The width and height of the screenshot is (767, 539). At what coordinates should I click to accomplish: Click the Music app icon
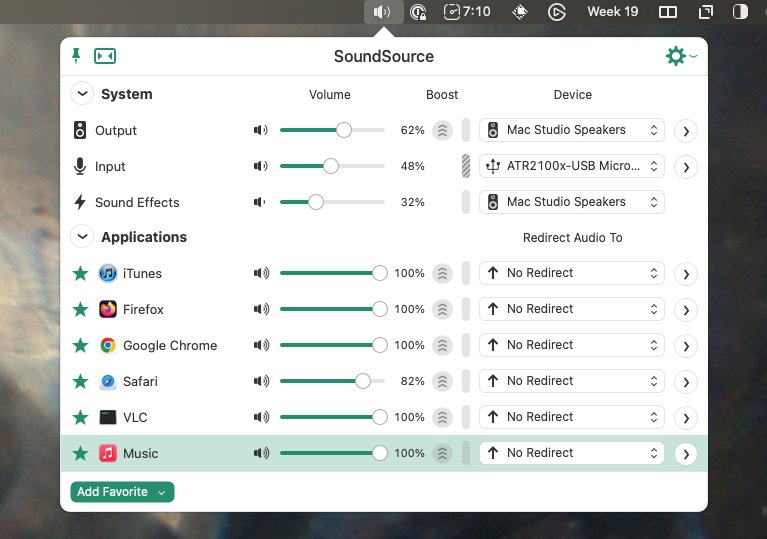(108, 453)
